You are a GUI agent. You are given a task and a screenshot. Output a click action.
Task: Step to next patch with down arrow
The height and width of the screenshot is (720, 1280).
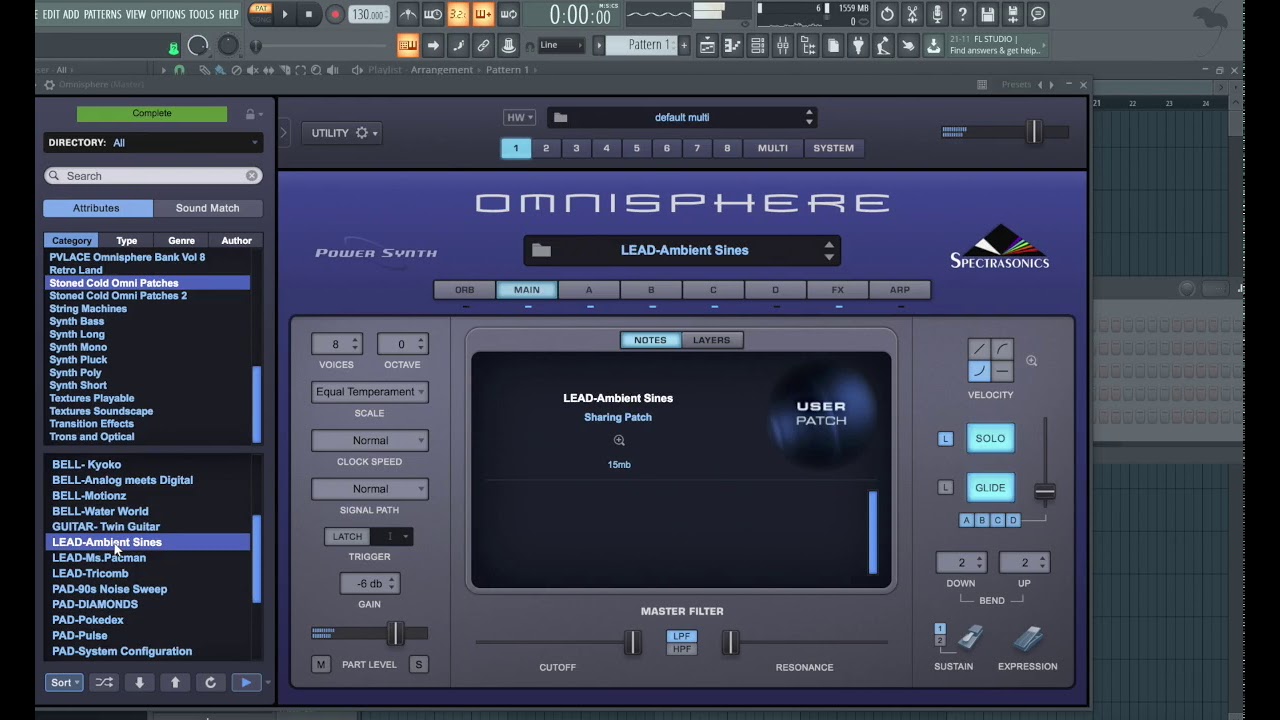(x=140, y=683)
